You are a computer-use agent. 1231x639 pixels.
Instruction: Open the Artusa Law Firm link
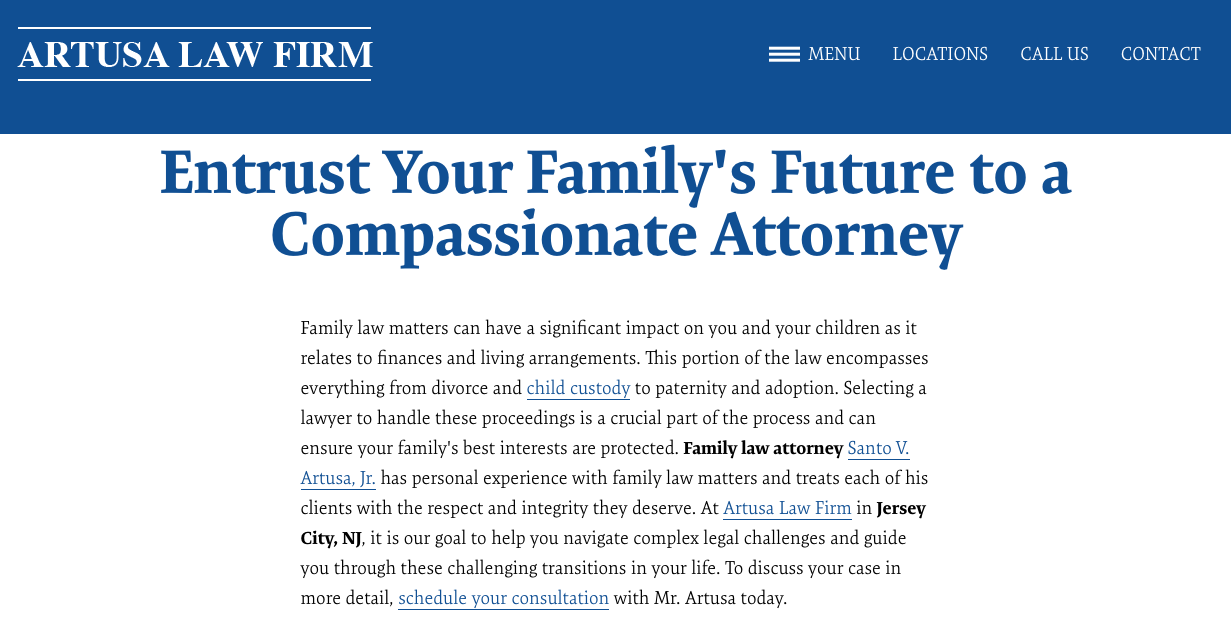786,508
